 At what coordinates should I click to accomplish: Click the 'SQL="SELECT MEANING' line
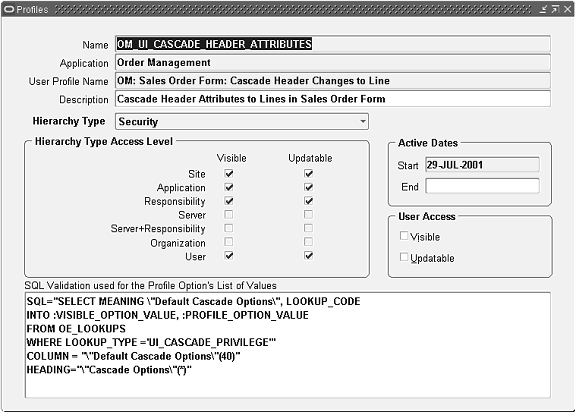pyautogui.click(x=193, y=301)
